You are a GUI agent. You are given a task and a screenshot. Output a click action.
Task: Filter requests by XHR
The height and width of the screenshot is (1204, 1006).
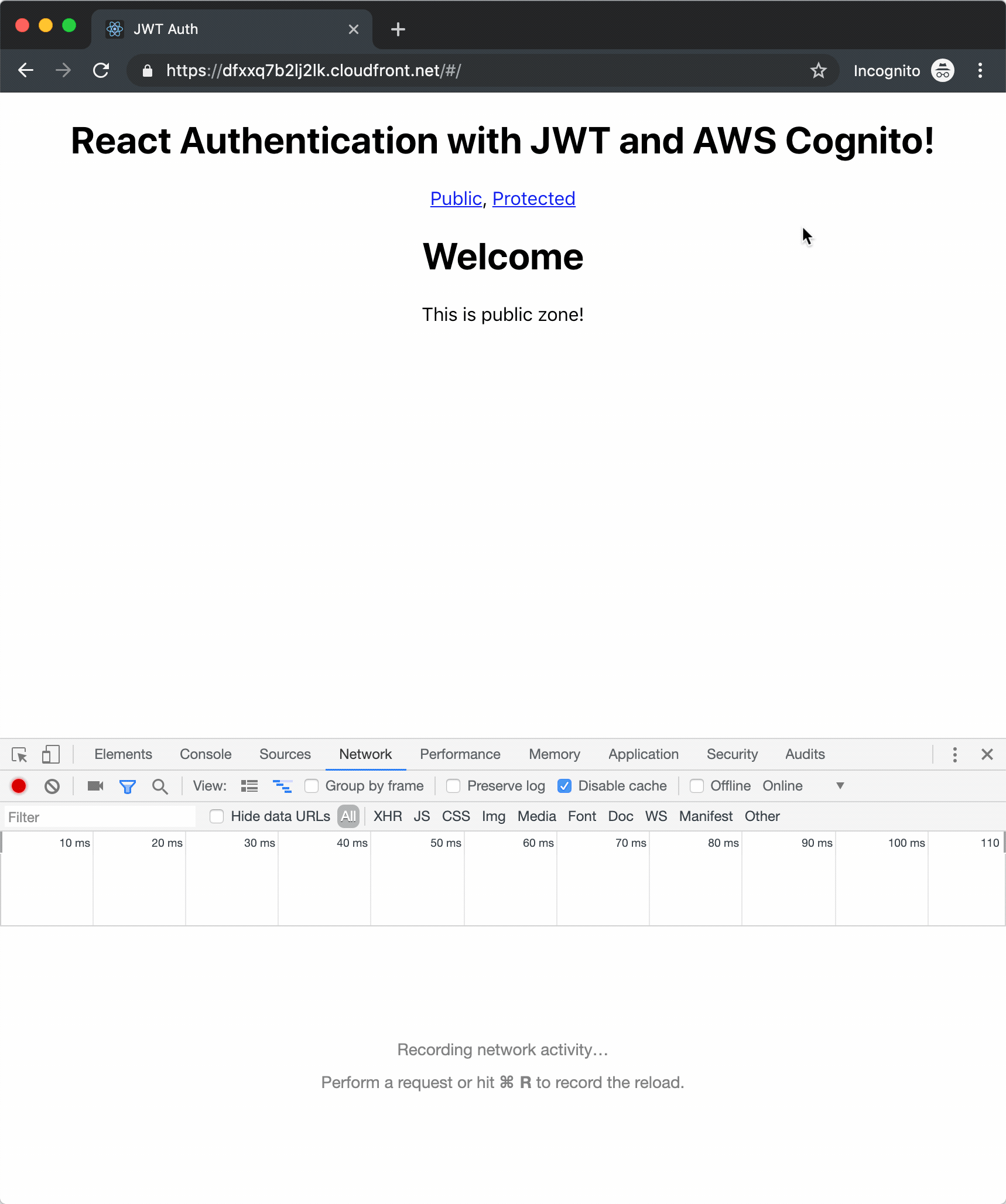click(x=388, y=816)
